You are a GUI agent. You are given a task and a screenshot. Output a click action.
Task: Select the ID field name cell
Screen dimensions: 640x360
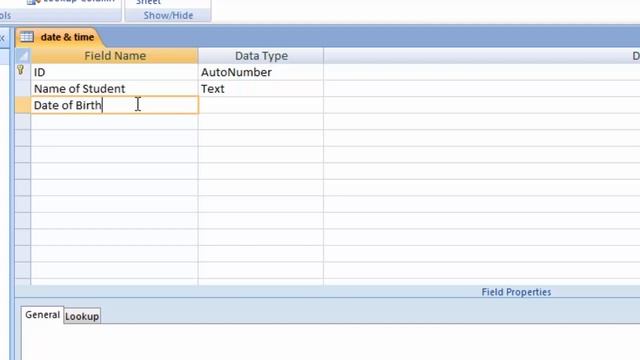click(115, 72)
